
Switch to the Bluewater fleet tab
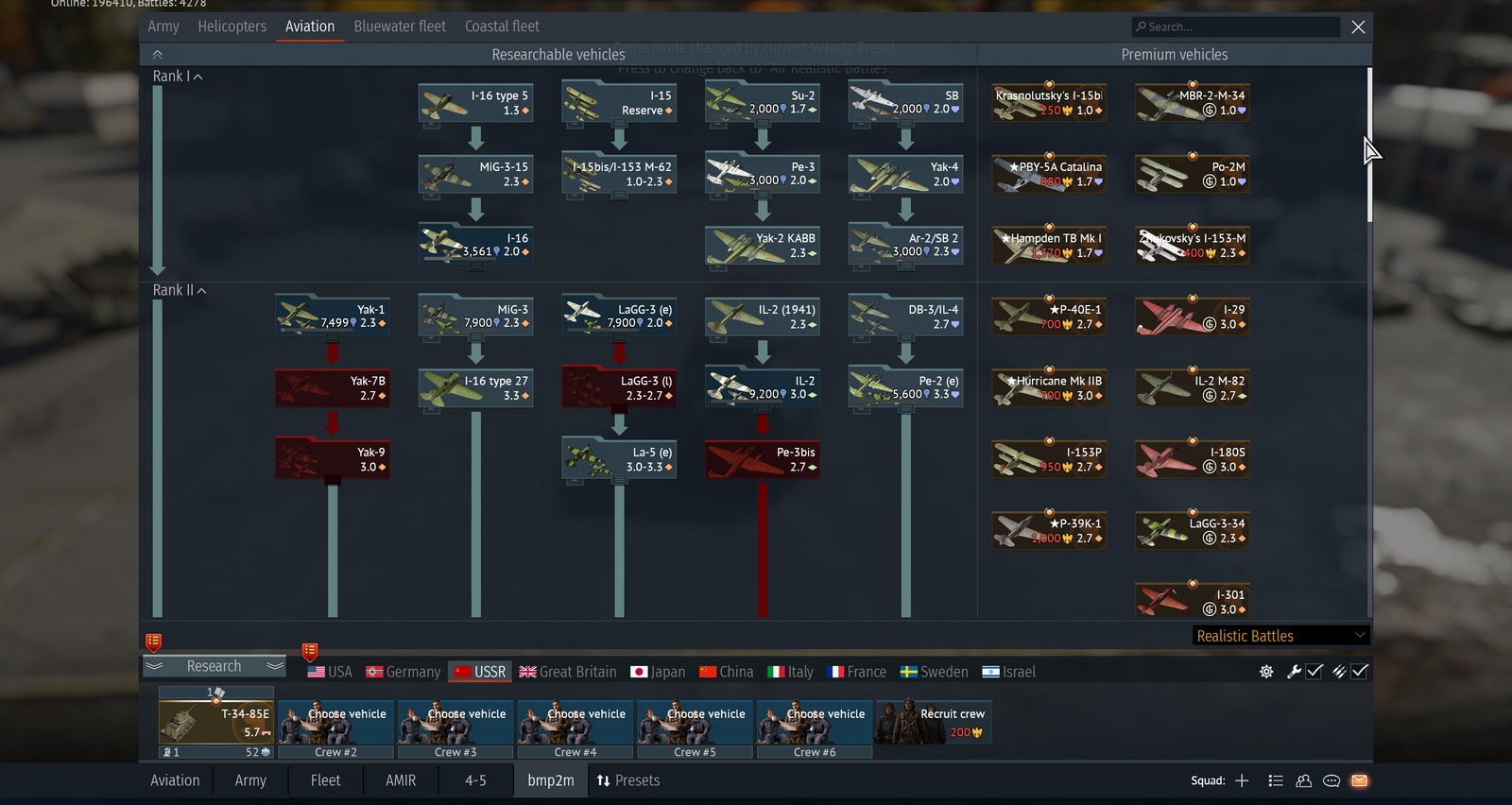(400, 26)
